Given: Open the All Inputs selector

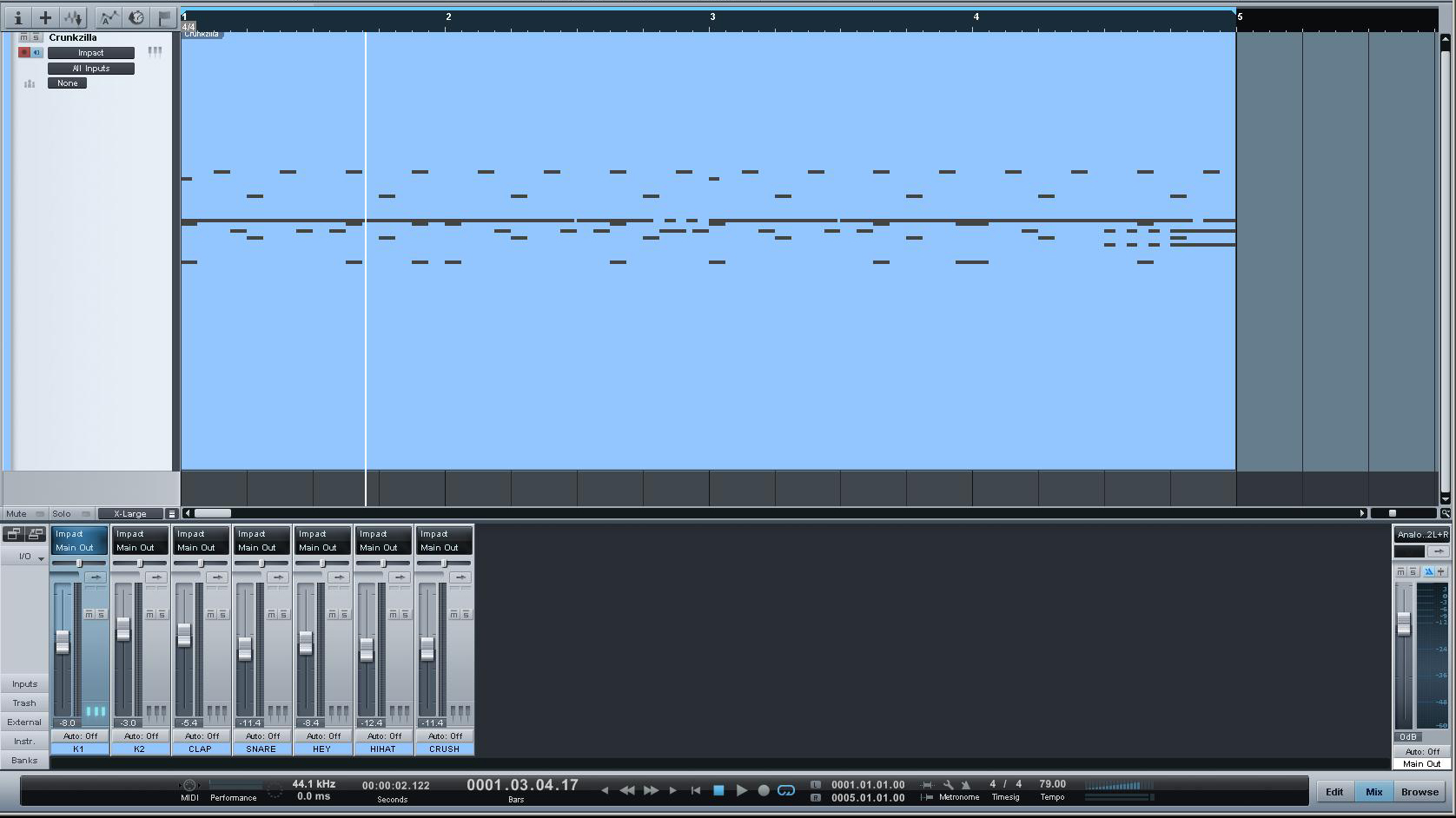Looking at the screenshot, I should 91,69.
